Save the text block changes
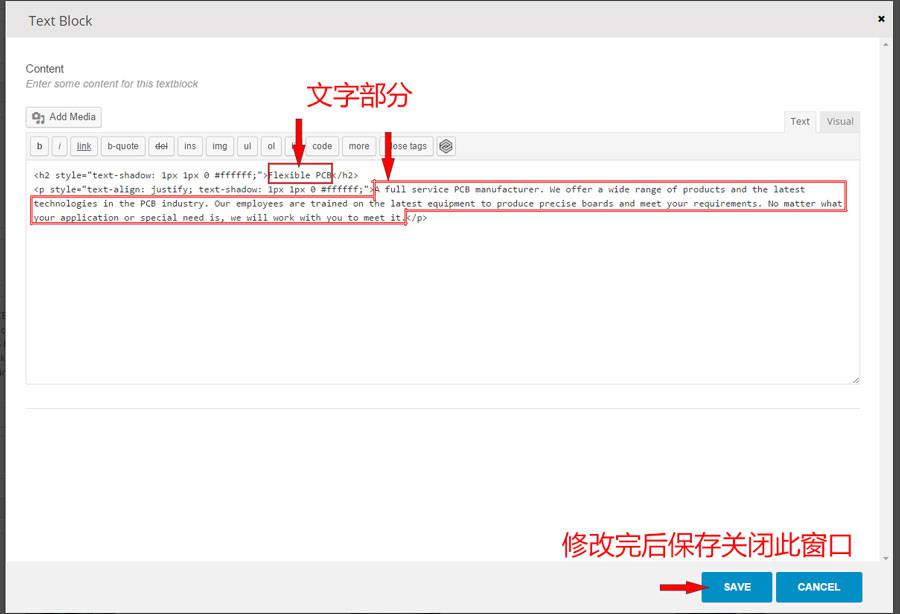The width and height of the screenshot is (900, 614). click(x=736, y=587)
